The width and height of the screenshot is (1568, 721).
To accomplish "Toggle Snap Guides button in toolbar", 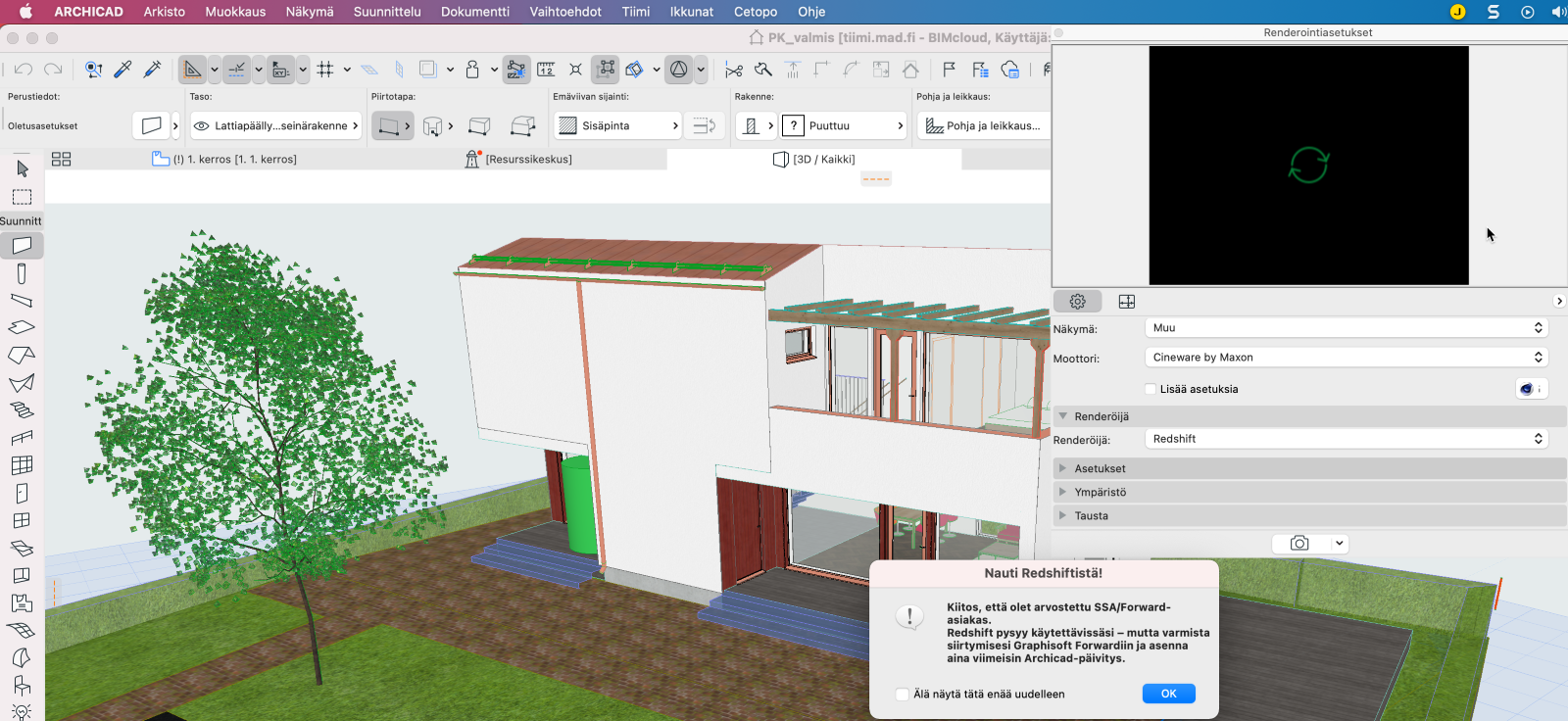I will coord(236,70).
